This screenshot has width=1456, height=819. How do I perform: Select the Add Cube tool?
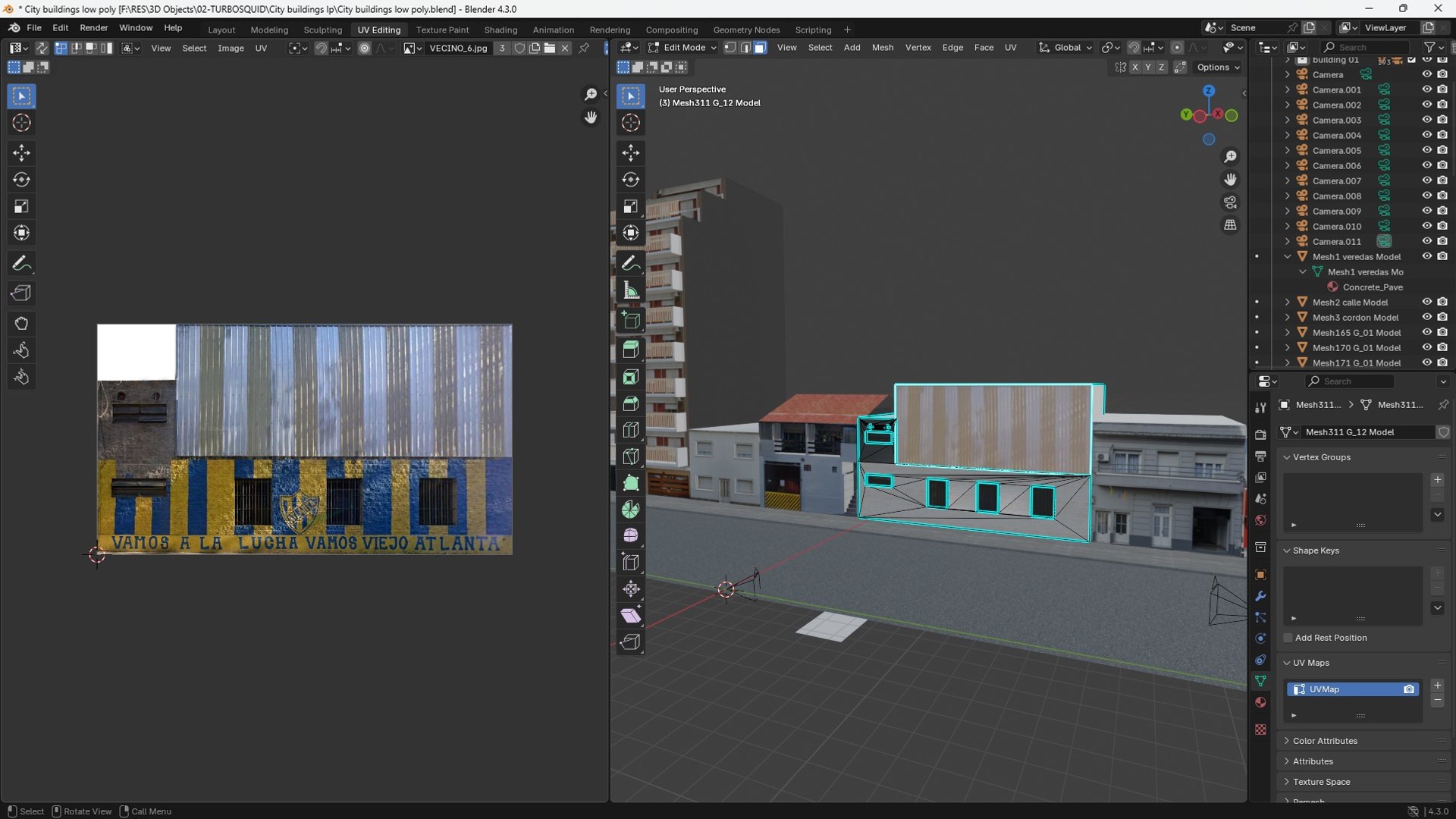(630, 320)
